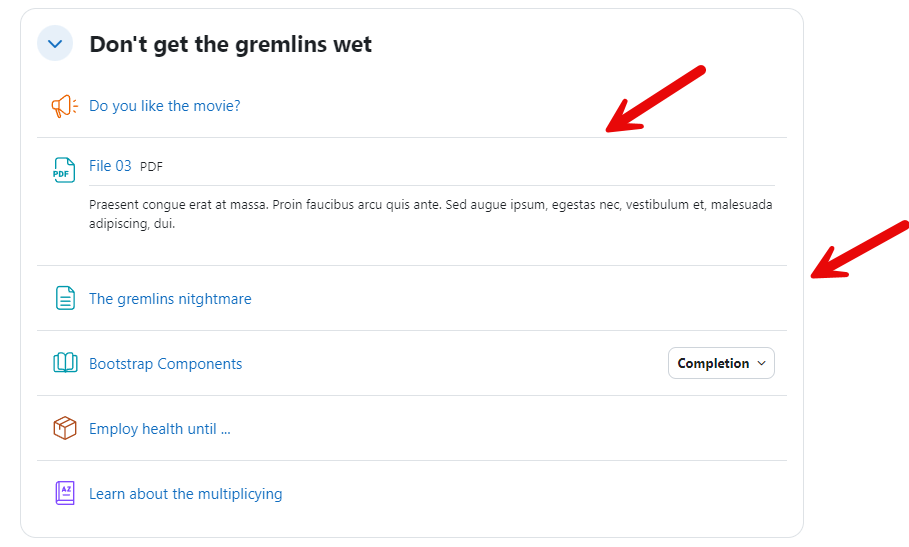Viewport: 909px width, 547px height.
Task: Open "Do you like the movie?" forum
Action: point(164,106)
